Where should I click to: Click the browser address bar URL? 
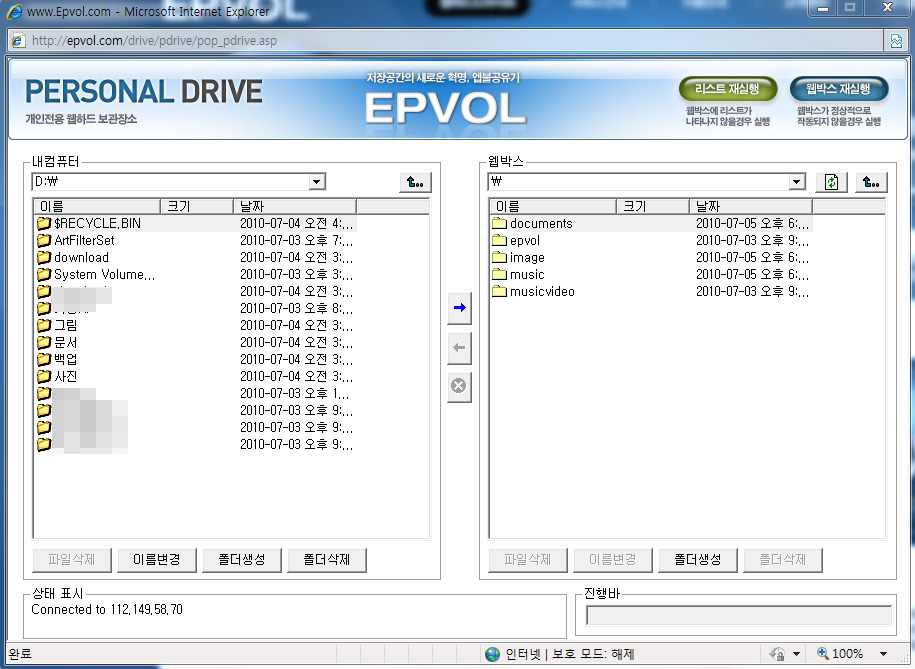point(155,40)
